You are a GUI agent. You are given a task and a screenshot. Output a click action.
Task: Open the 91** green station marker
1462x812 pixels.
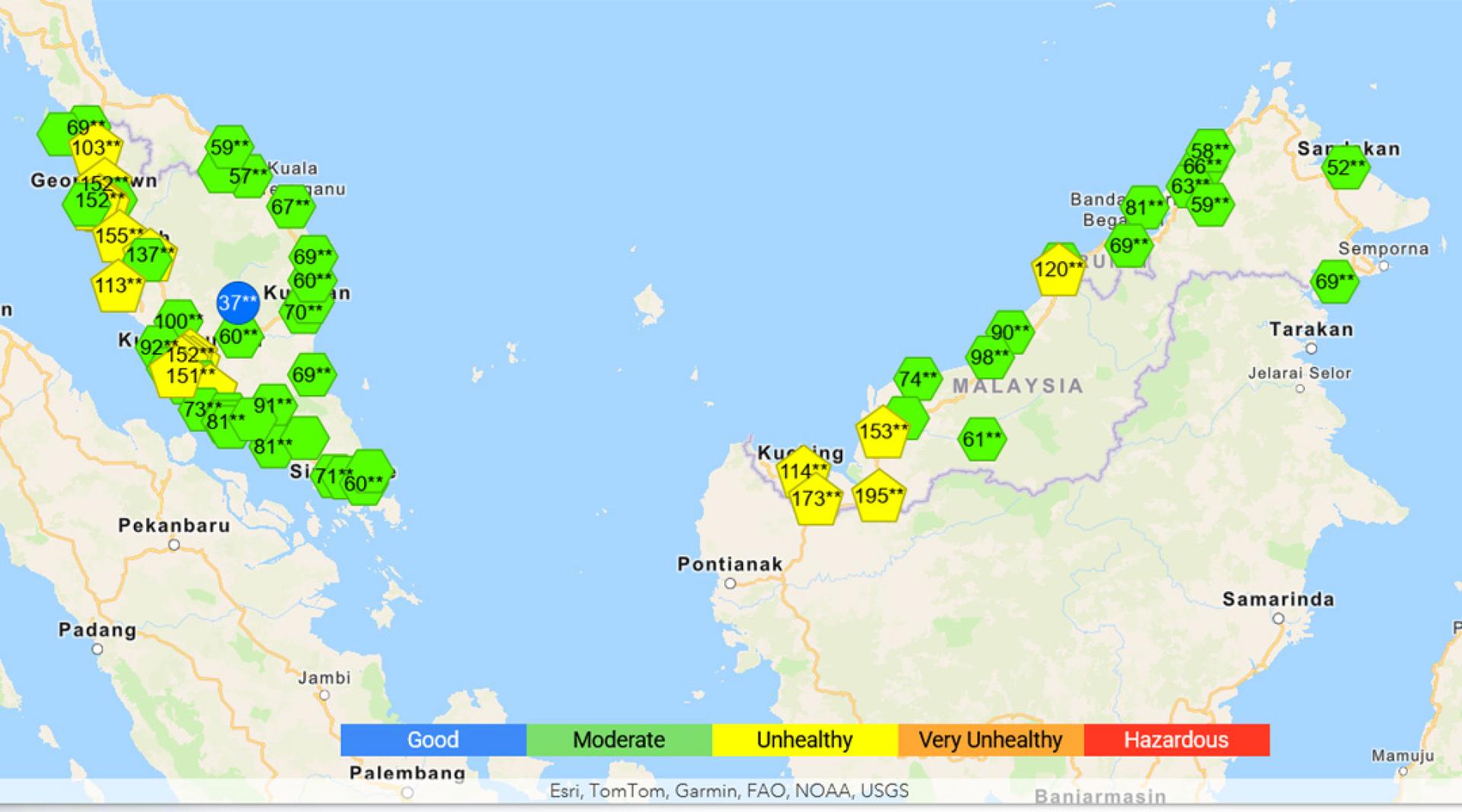273,406
